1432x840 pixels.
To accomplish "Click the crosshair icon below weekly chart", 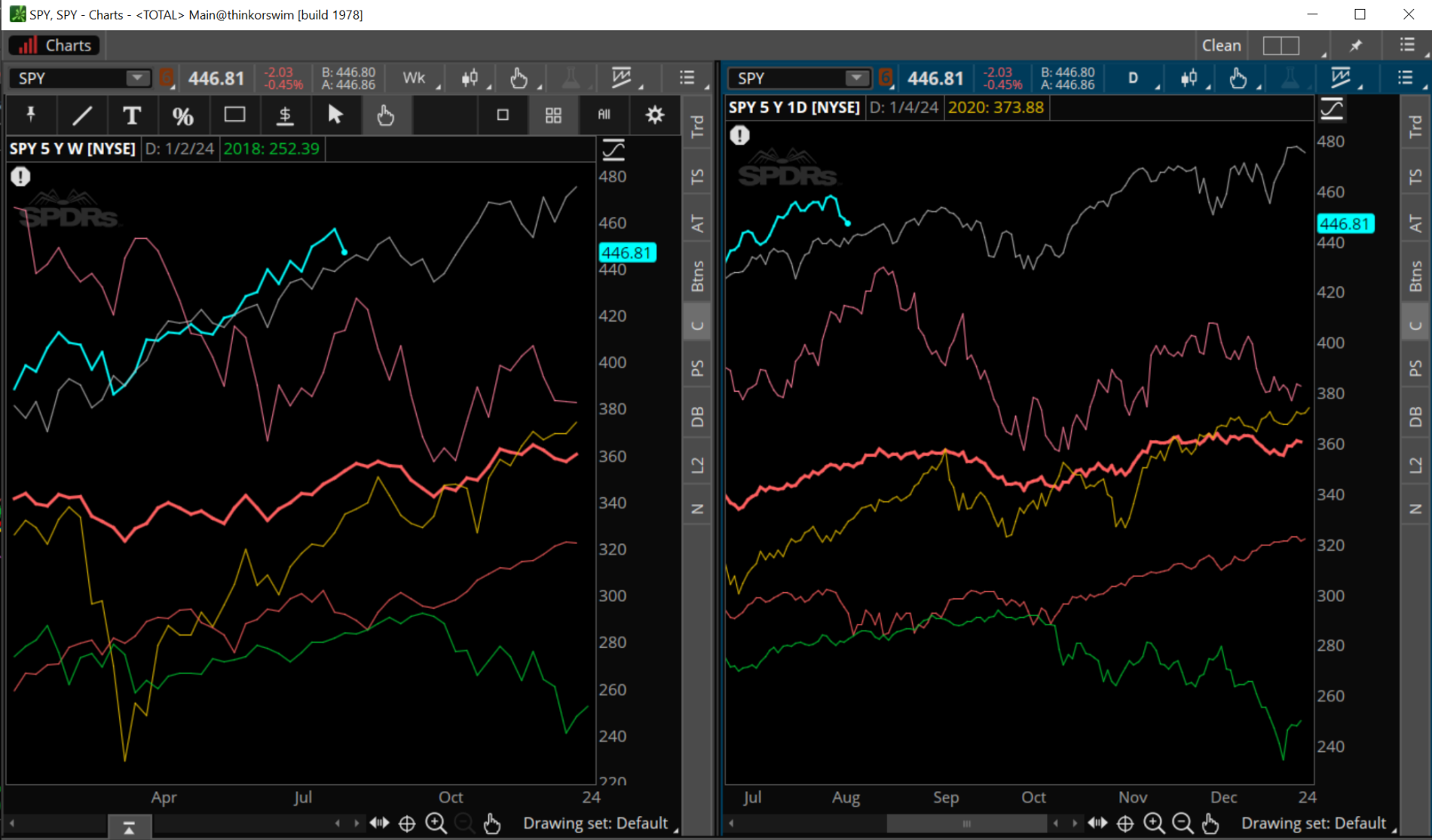I will (x=407, y=823).
